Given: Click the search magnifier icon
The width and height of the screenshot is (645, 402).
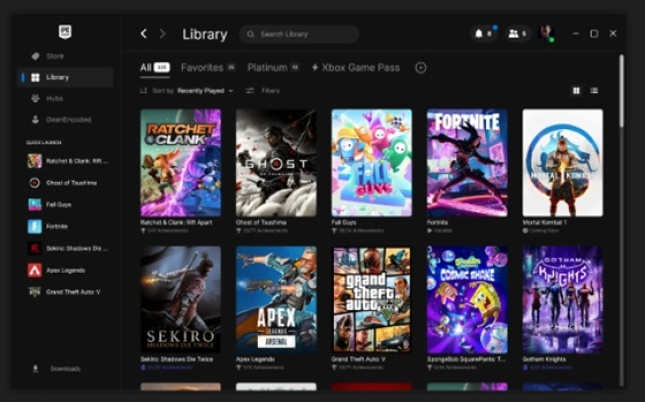Looking at the screenshot, I should pyautogui.click(x=251, y=34).
